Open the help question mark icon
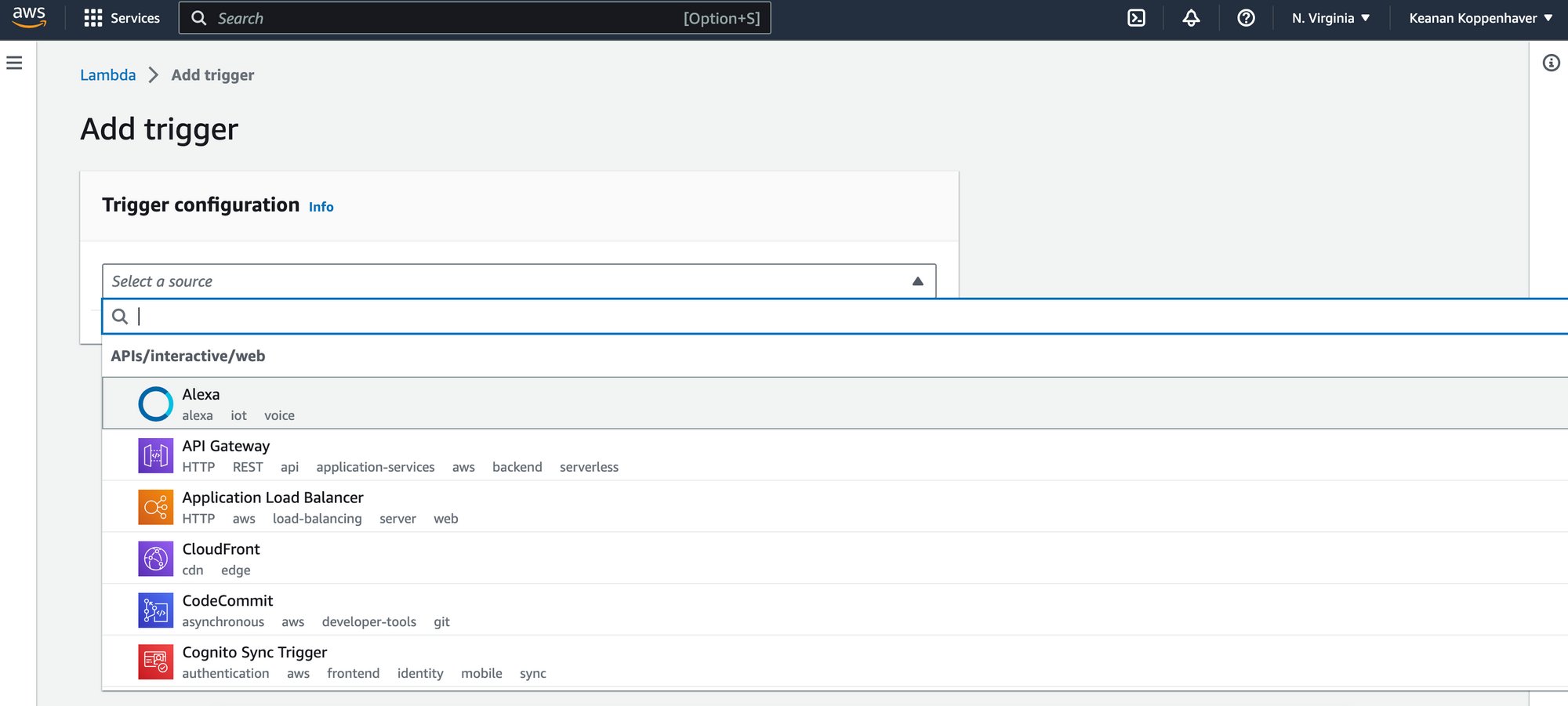The image size is (1568, 706). [x=1246, y=18]
